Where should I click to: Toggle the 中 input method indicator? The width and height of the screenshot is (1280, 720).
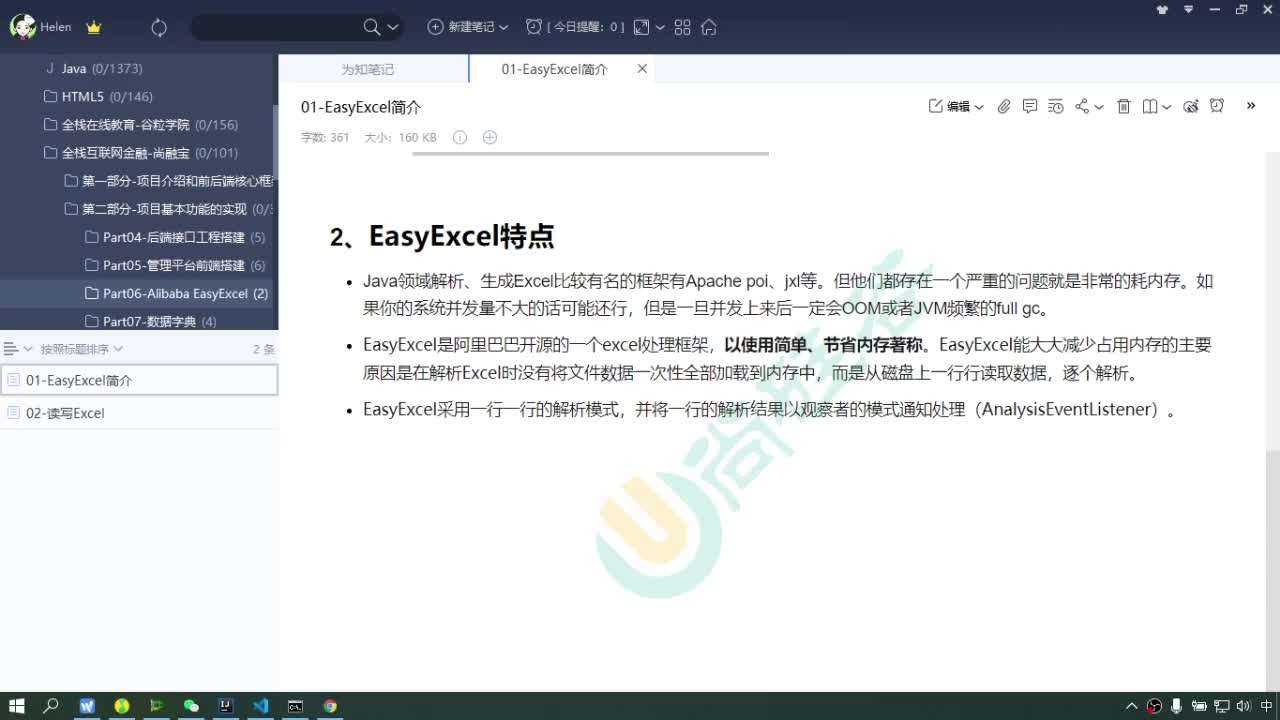click(x=1267, y=706)
